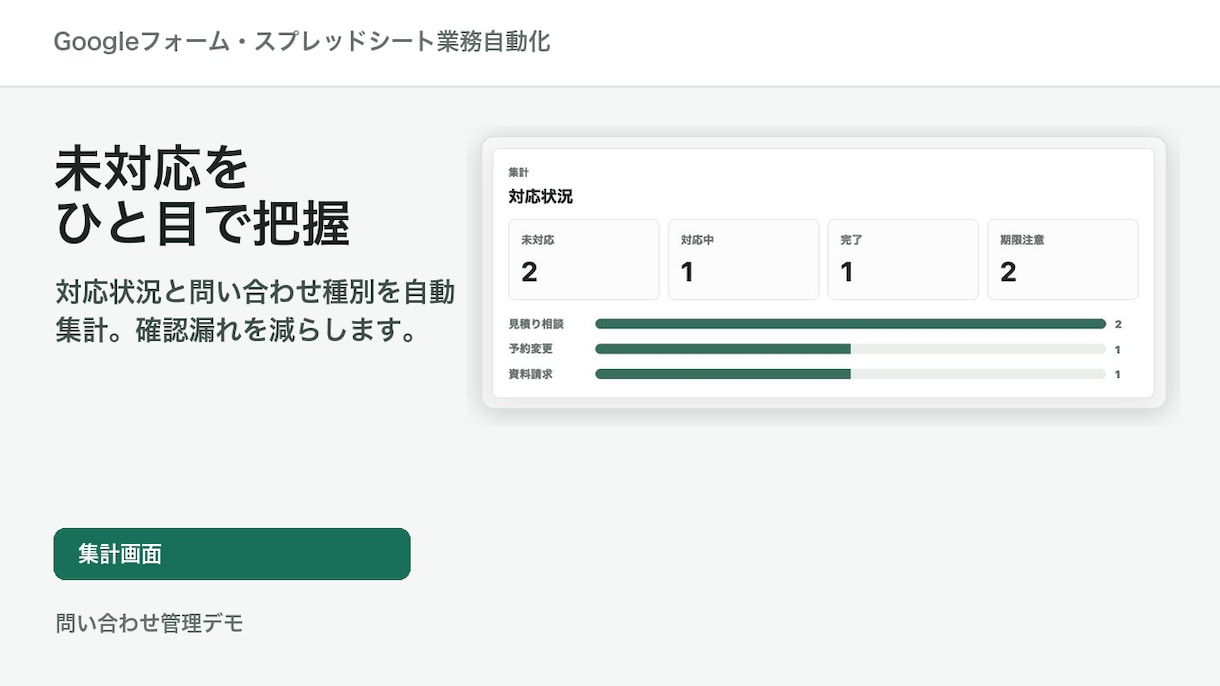This screenshot has width=1220, height=686.
Task: Click the 対応状況 panel heading
Action: point(541,196)
